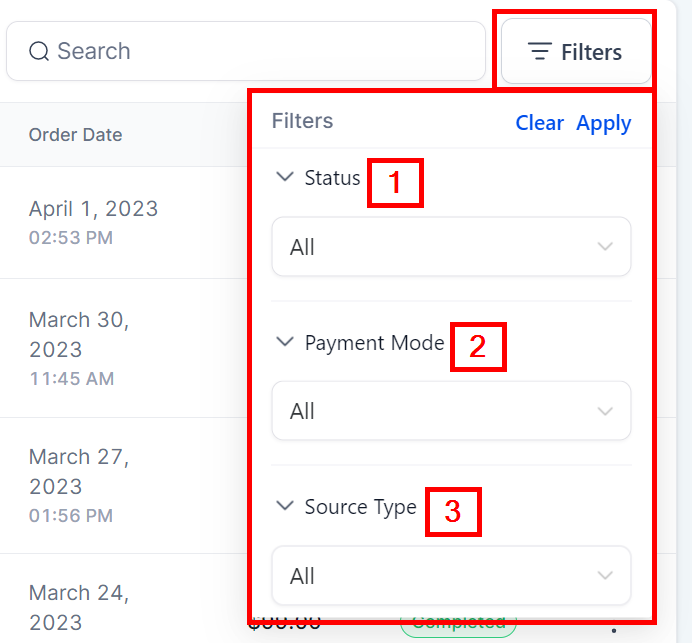Click the Filters panel heading
This screenshot has height=643, width=692.
[x=302, y=122]
